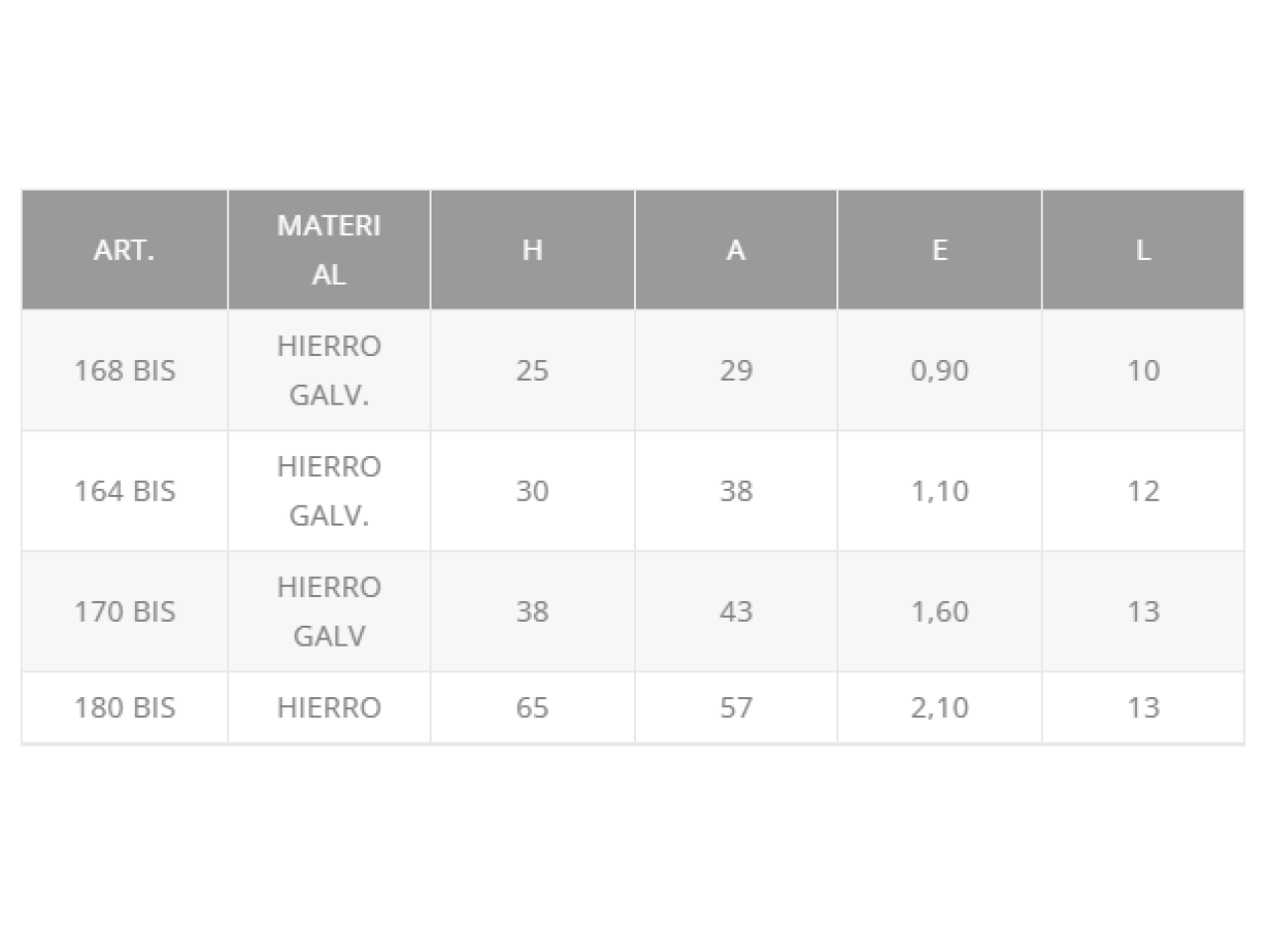Click the E value 0,90
1270x952 pixels.
(939, 371)
